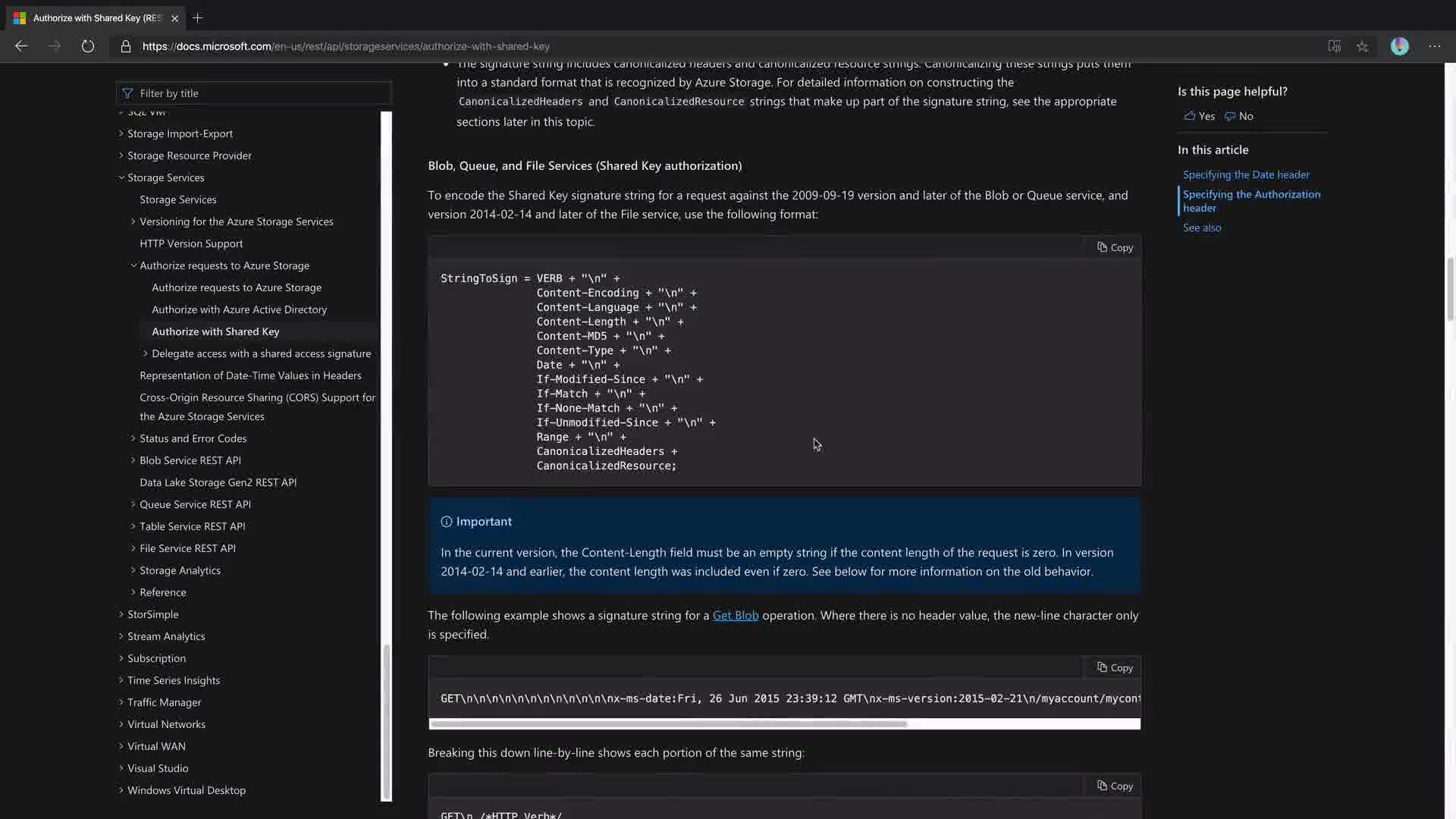The width and height of the screenshot is (1456, 819).
Task: Jump to Specifying the Date header
Action: coord(1246,174)
